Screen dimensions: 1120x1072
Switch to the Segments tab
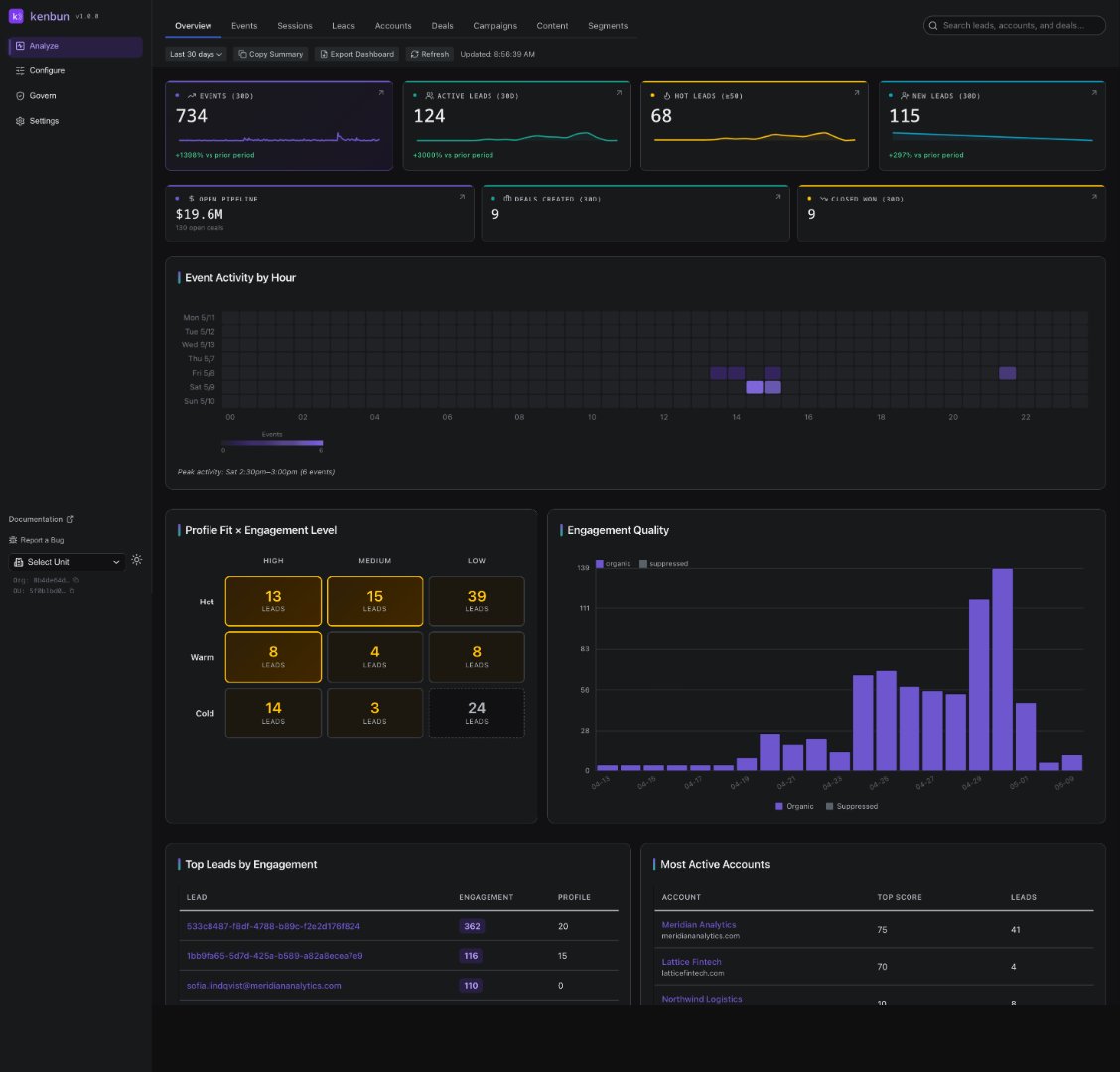coord(608,26)
